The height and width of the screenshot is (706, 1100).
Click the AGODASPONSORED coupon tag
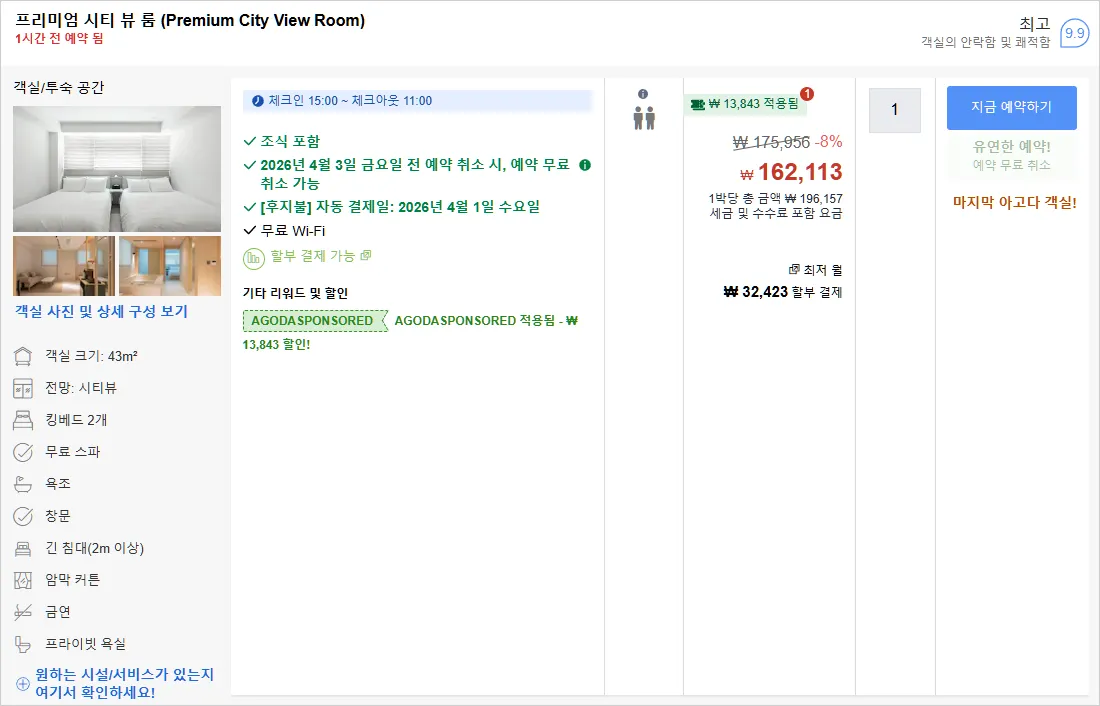pos(315,321)
